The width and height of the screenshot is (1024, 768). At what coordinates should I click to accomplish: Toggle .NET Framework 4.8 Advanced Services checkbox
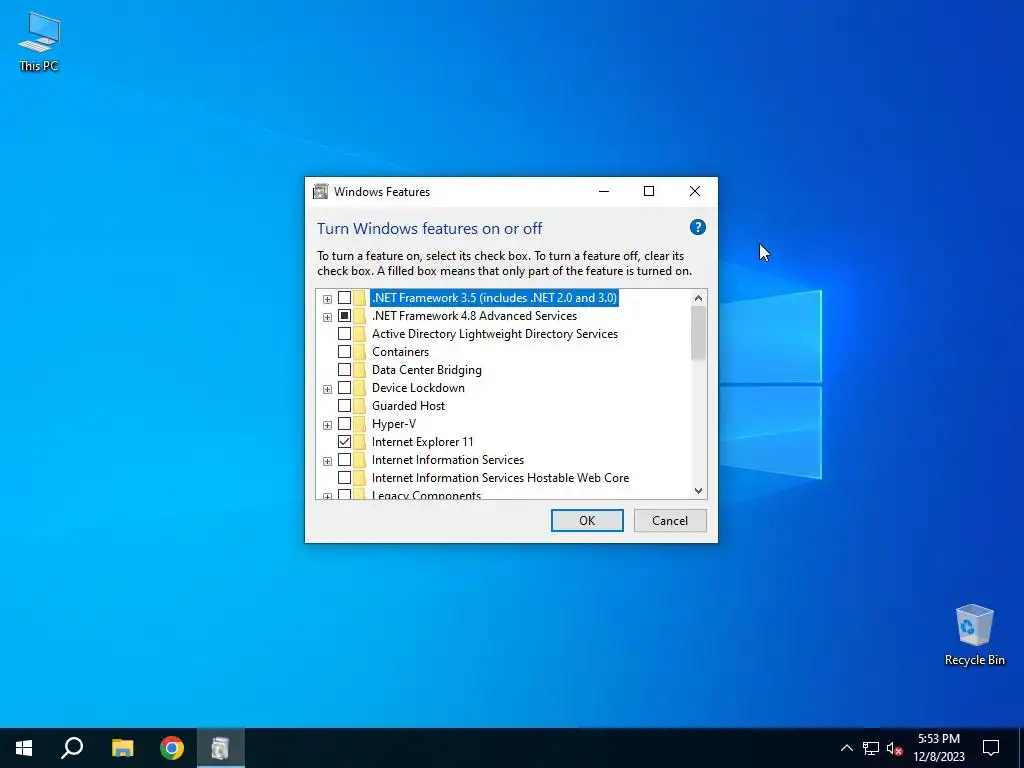344,315
